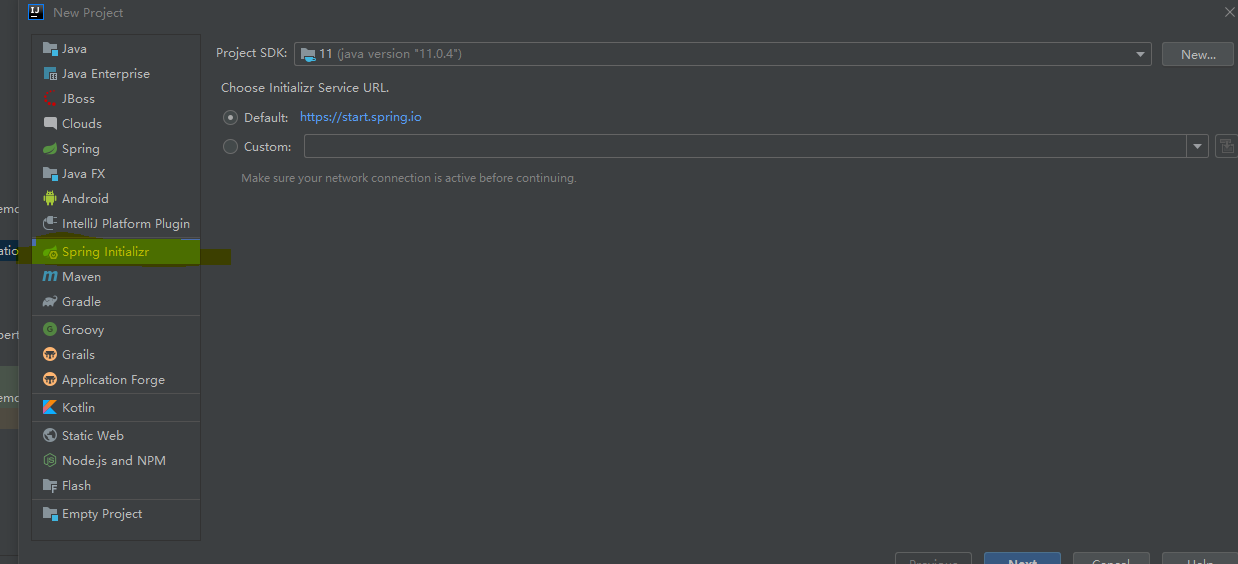Click the Grails icon
1238x564 pixels.
(50, 355)
